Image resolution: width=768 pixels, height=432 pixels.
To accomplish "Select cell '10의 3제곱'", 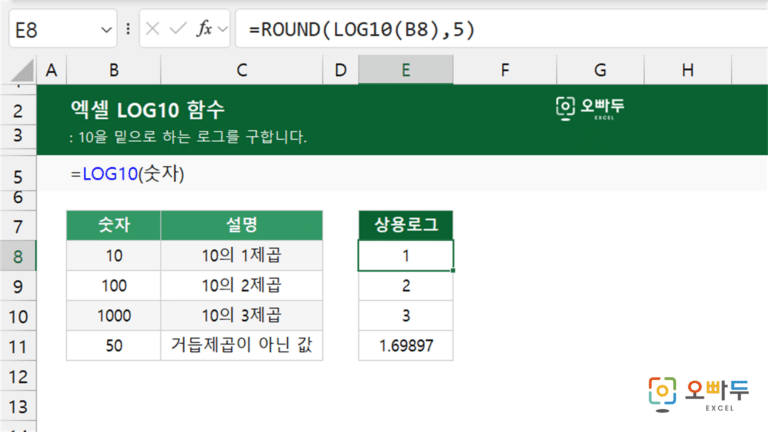I will coord(241,315).
